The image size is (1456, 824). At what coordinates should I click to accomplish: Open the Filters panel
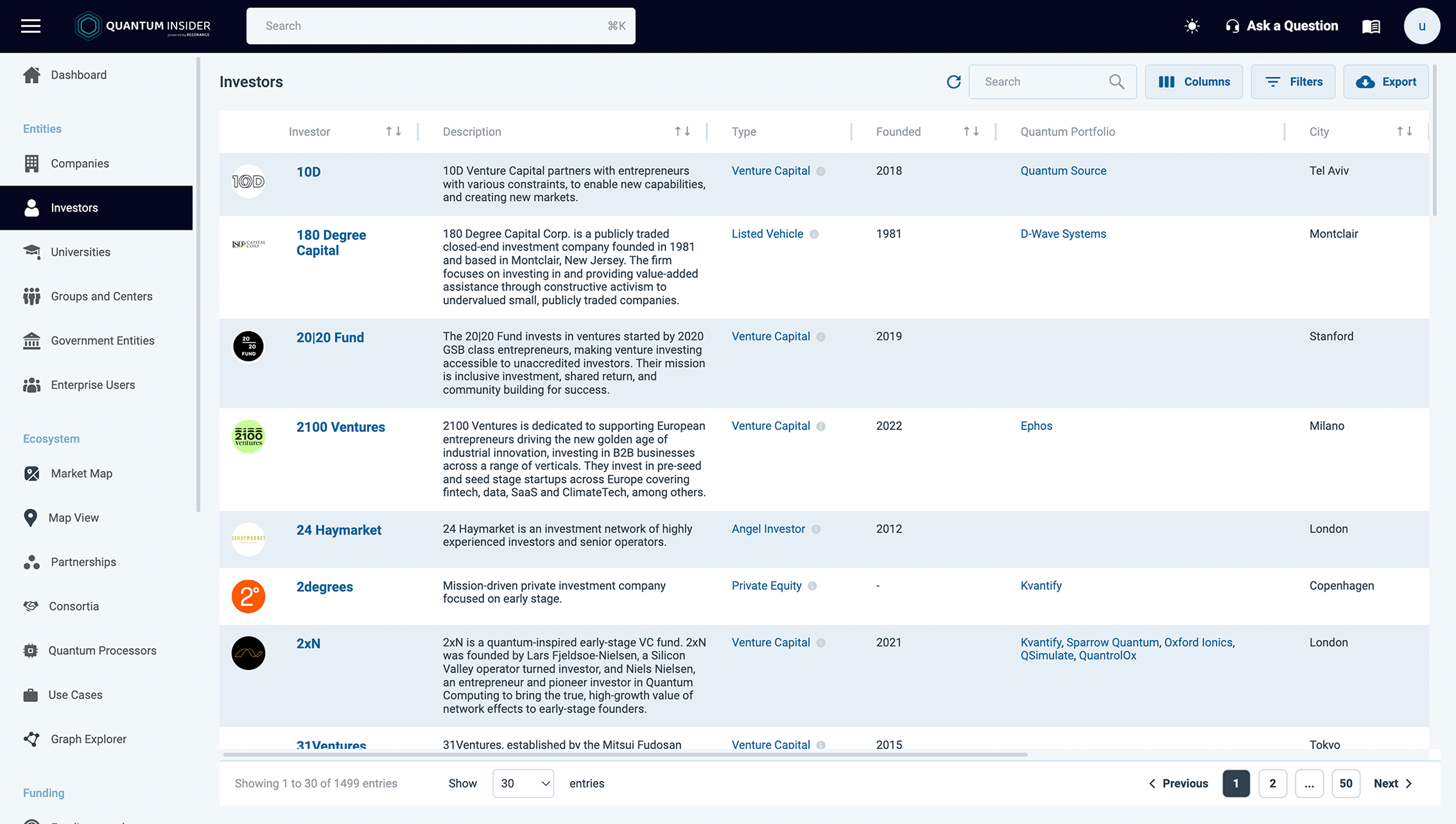tap(1293, 82)
